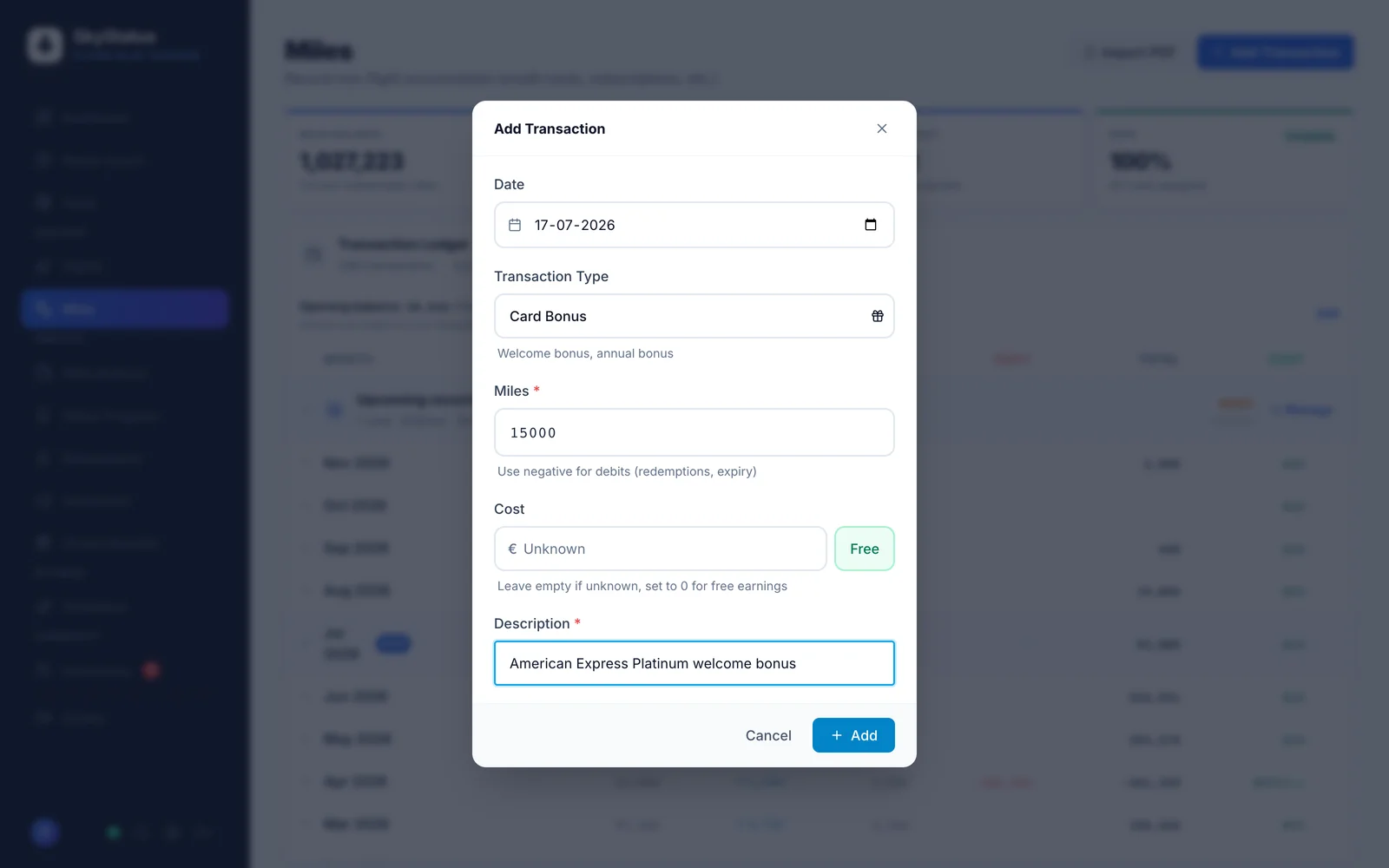This screenshot has height=868, width=1389.
Task: Click the Add Transaction dialog title
Action: tap(550, 128)
